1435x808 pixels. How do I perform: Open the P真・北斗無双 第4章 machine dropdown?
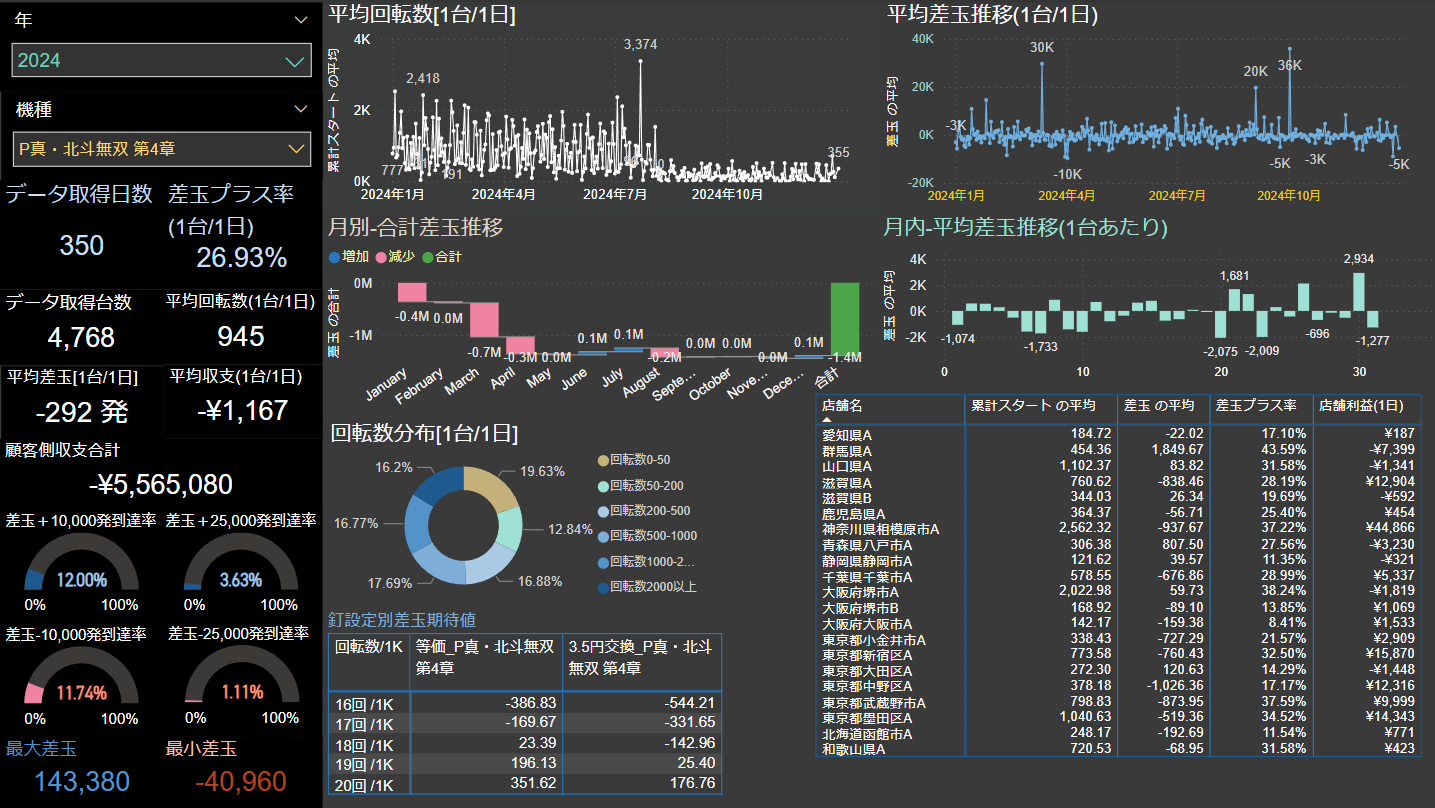pyautogui.click(x=160, y=149)
